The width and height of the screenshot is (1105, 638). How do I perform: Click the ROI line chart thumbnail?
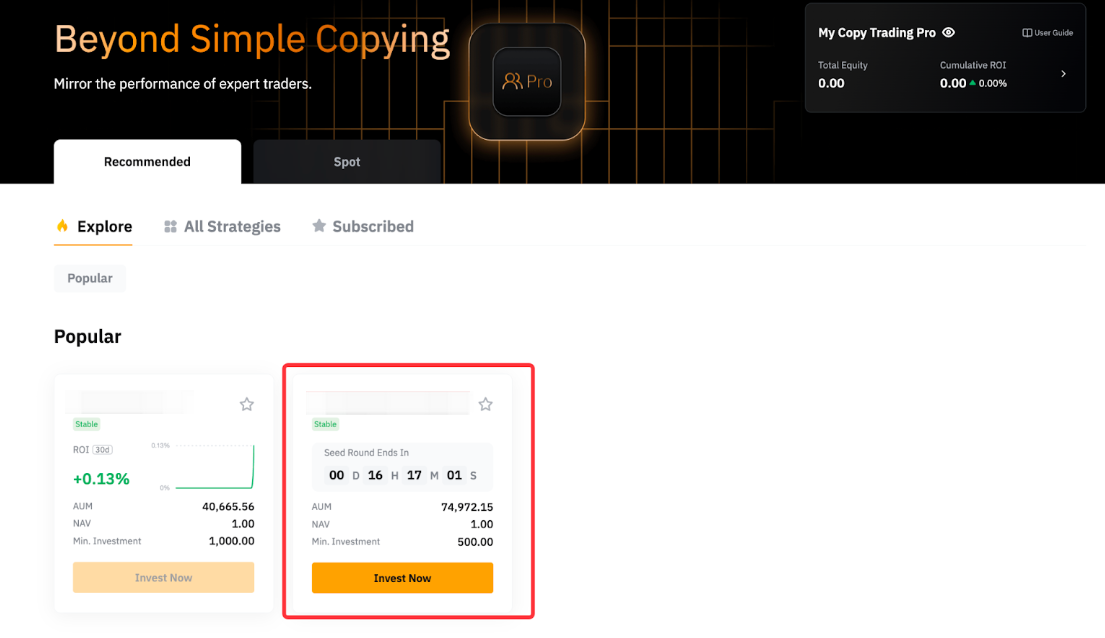tap(205, 466)
